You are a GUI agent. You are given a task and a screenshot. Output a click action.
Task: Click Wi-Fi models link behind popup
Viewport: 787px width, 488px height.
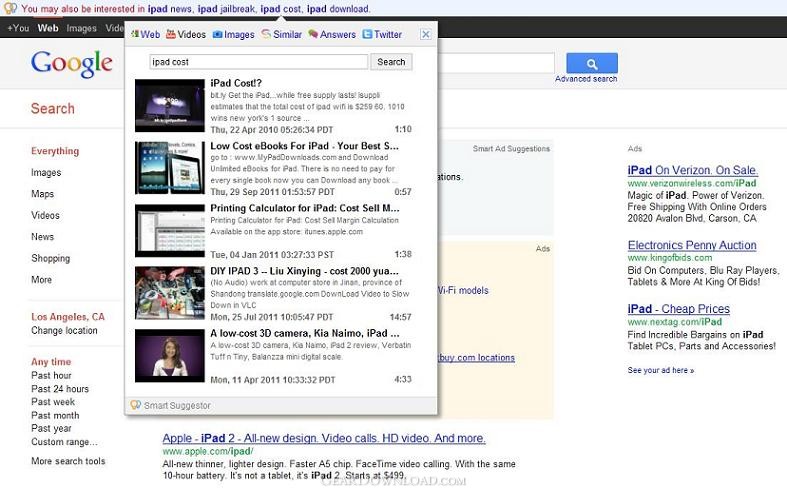[463, 290]
